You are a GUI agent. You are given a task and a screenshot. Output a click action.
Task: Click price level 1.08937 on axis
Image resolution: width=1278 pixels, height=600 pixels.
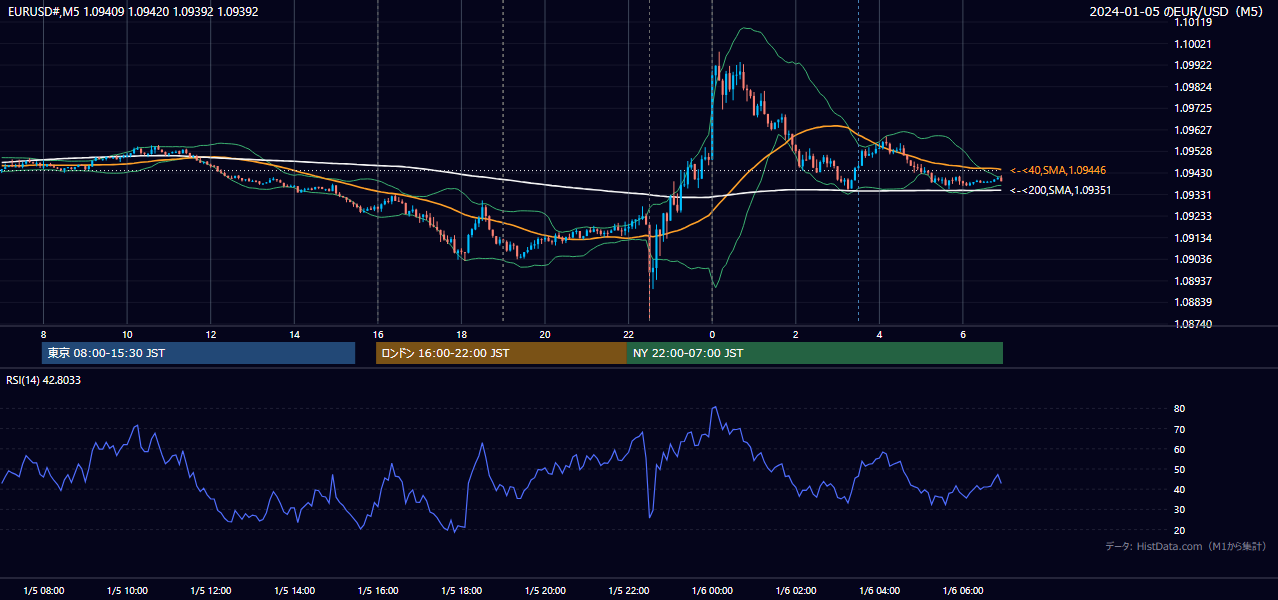click(1193, 281)
